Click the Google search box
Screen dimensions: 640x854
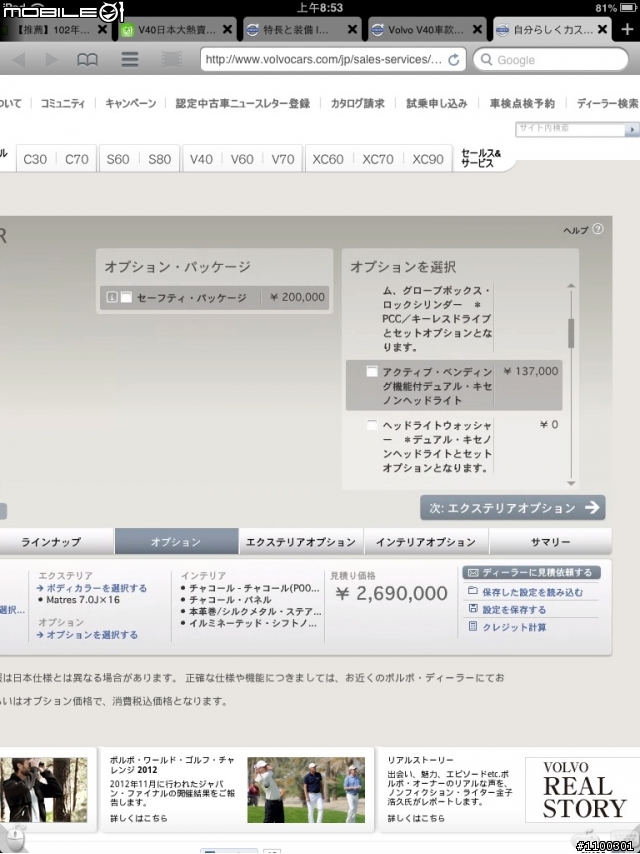tap(551, 59)
